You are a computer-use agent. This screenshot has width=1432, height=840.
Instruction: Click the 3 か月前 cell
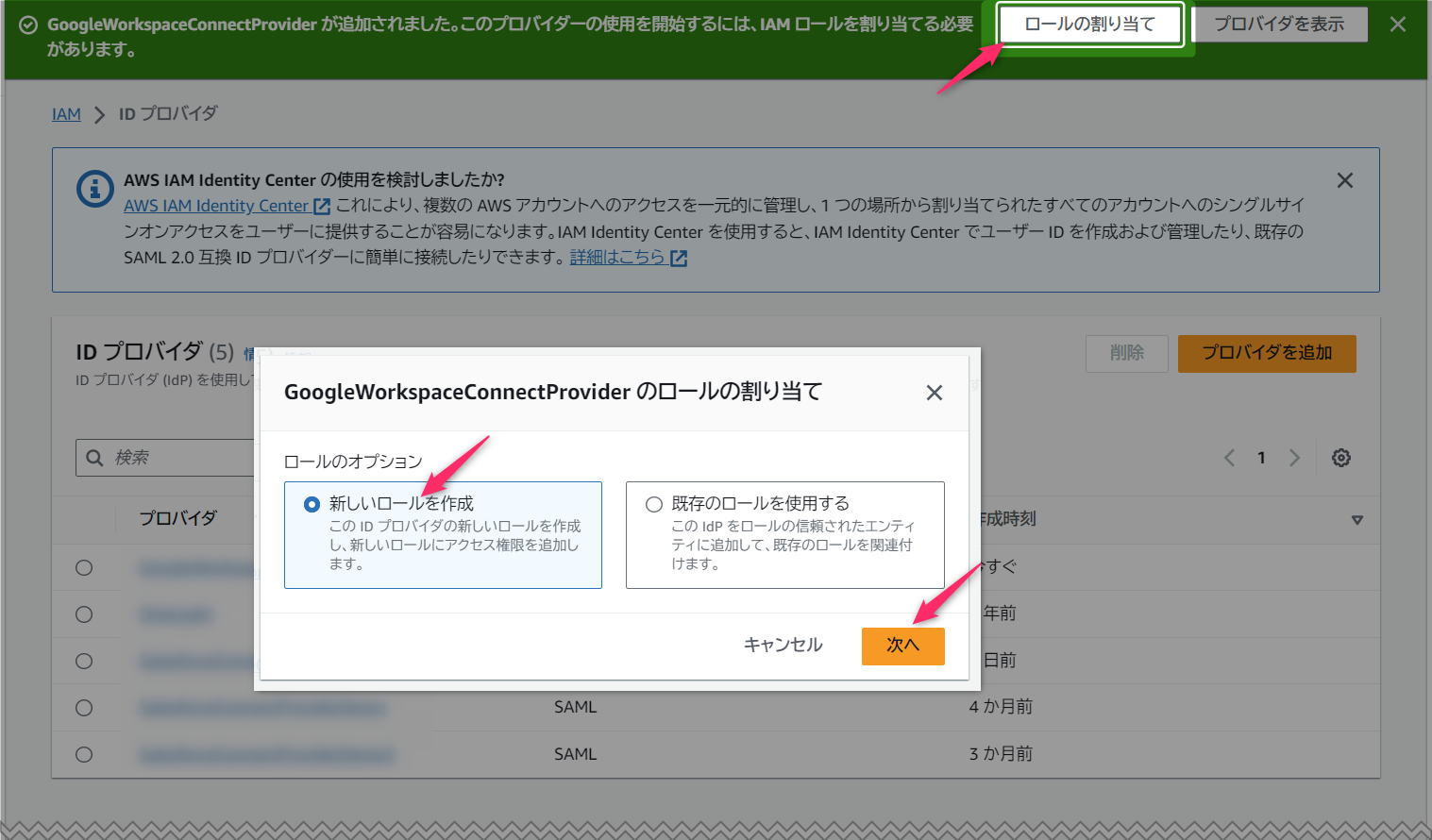1001,754
